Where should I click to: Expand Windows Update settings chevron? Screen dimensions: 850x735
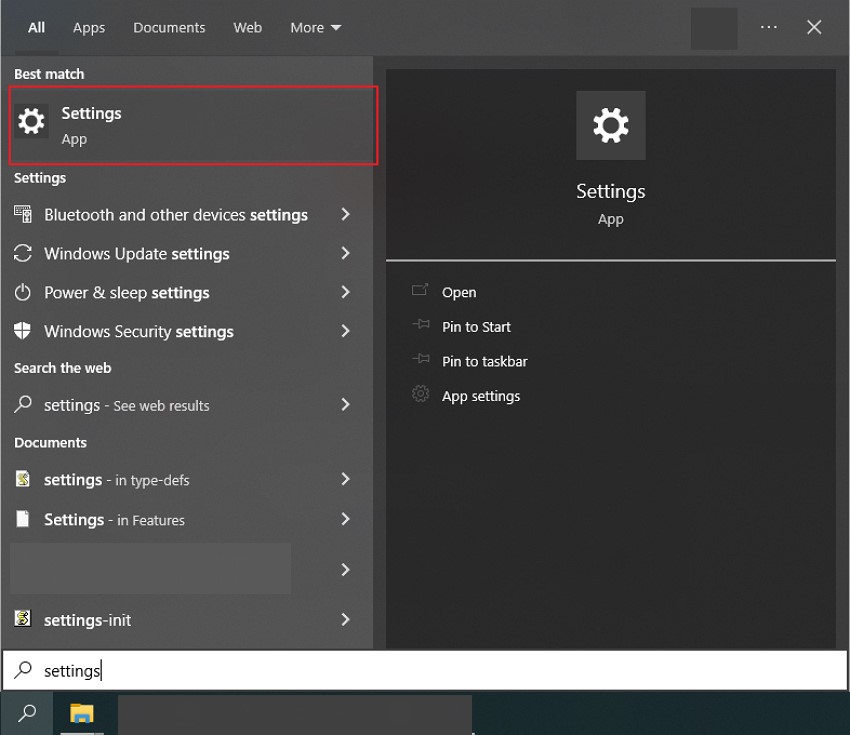[x=345, y=253]
